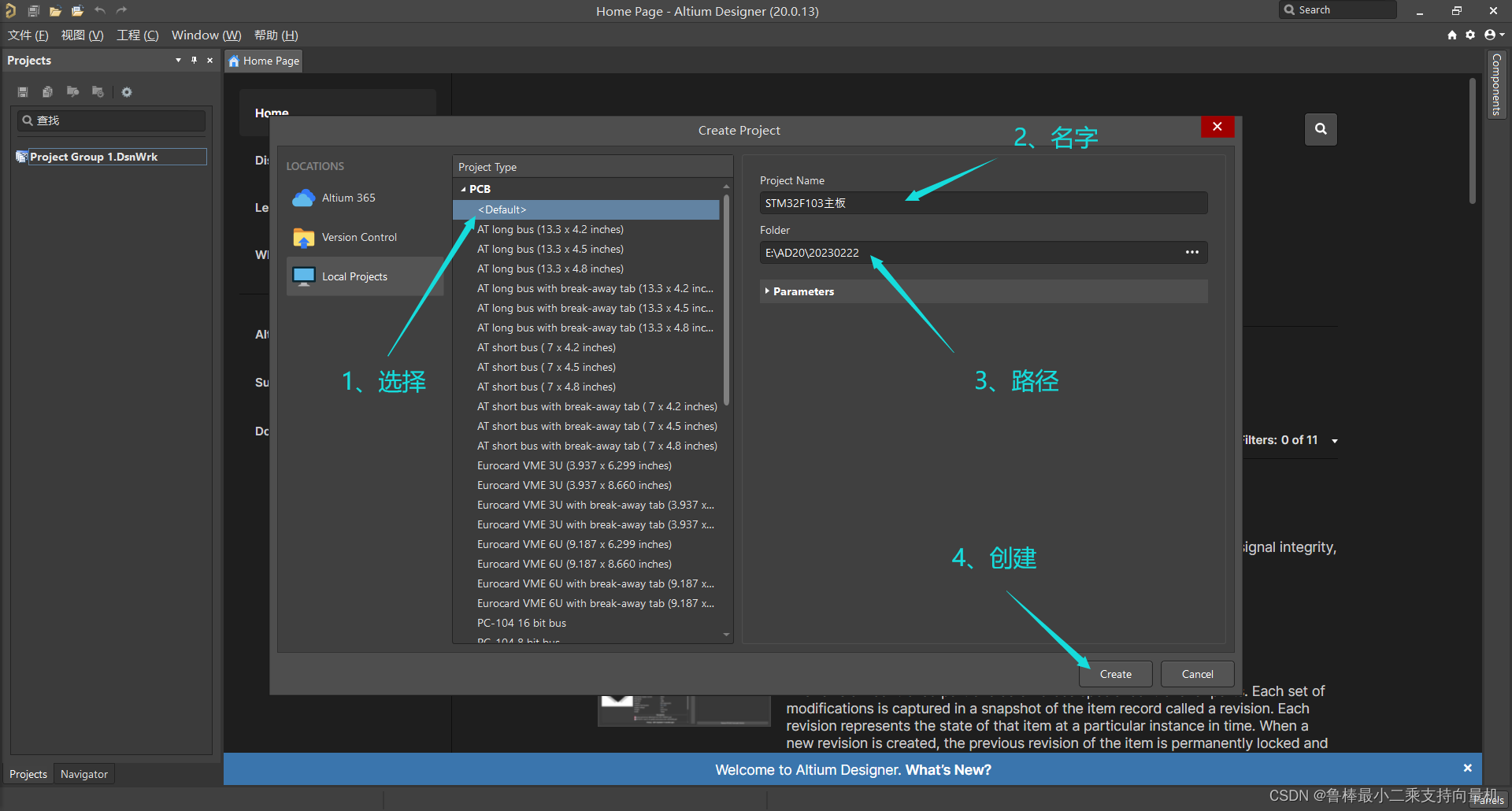Click the Projects panel compile icon
1512x811 pixels.
tap(47, 92)
